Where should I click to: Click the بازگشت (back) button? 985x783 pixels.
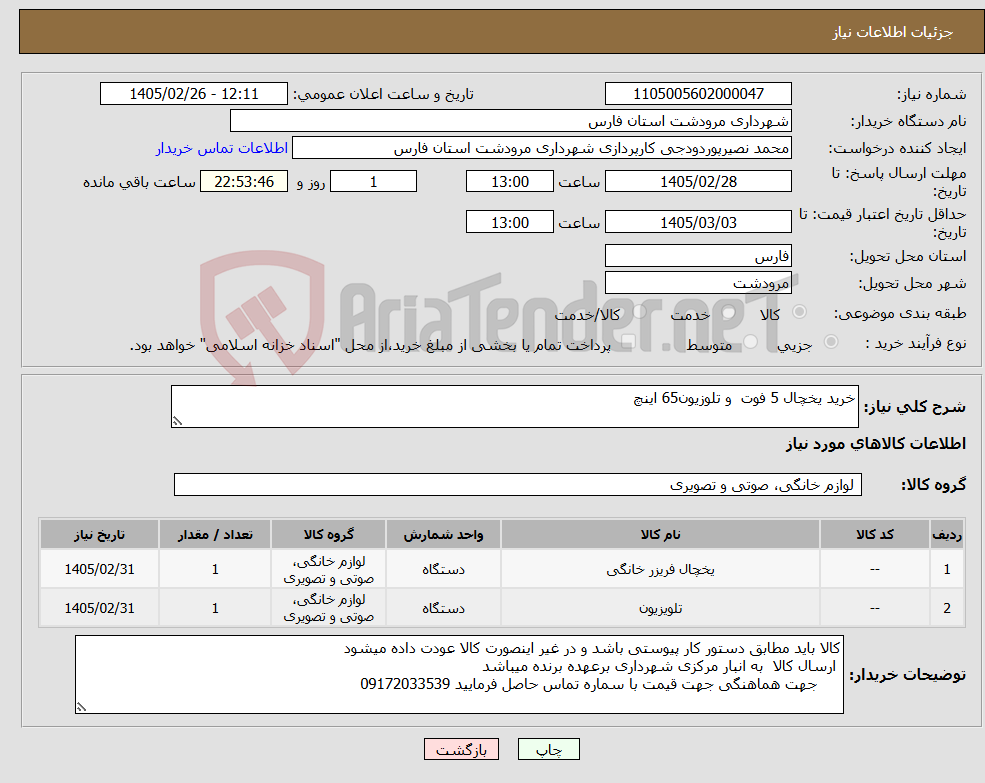click(x=461, y=749)
